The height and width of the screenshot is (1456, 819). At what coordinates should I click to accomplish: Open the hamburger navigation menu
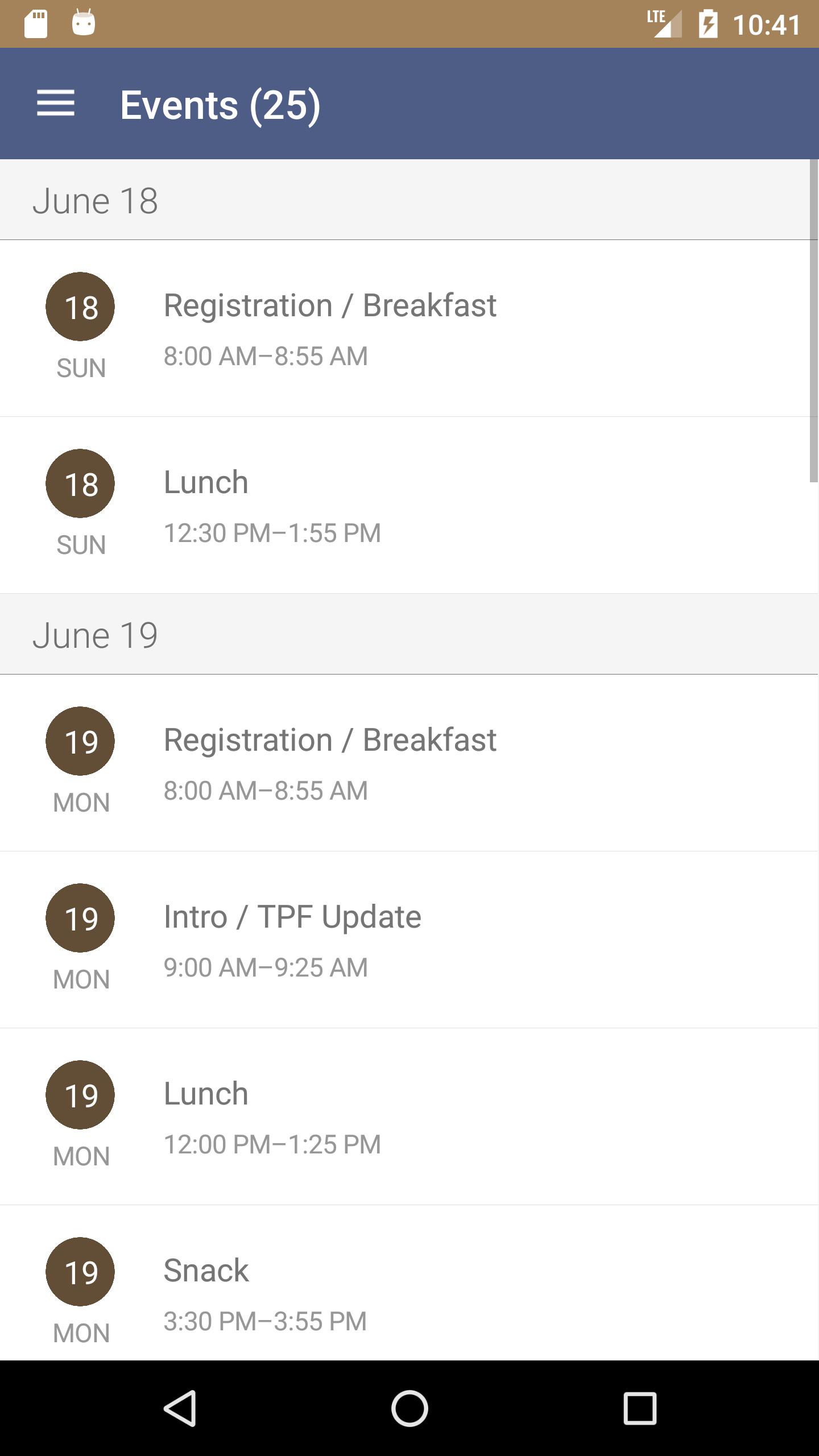click(56, 104)
